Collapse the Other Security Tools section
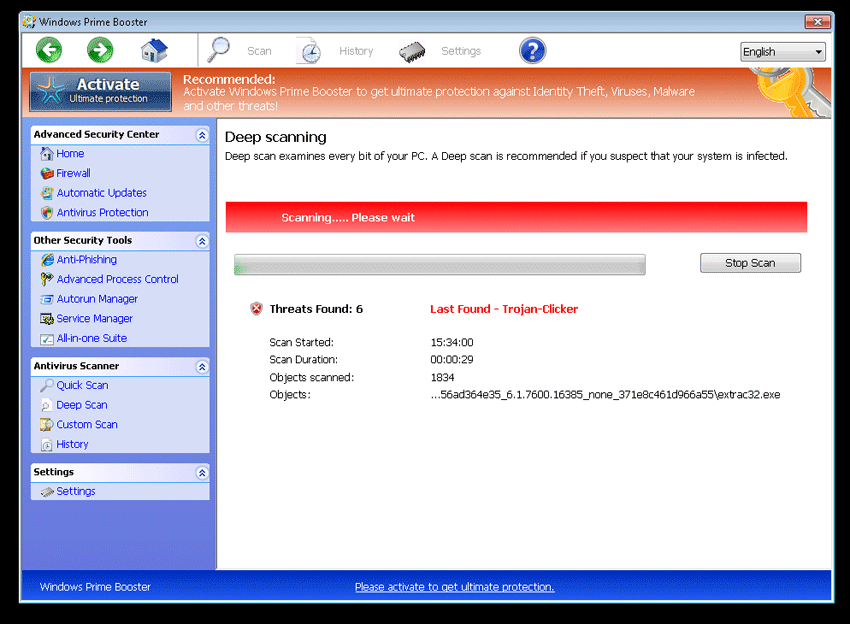Image resolution: width=850 pixels, height=624 pixels. (x=202, y=241)
